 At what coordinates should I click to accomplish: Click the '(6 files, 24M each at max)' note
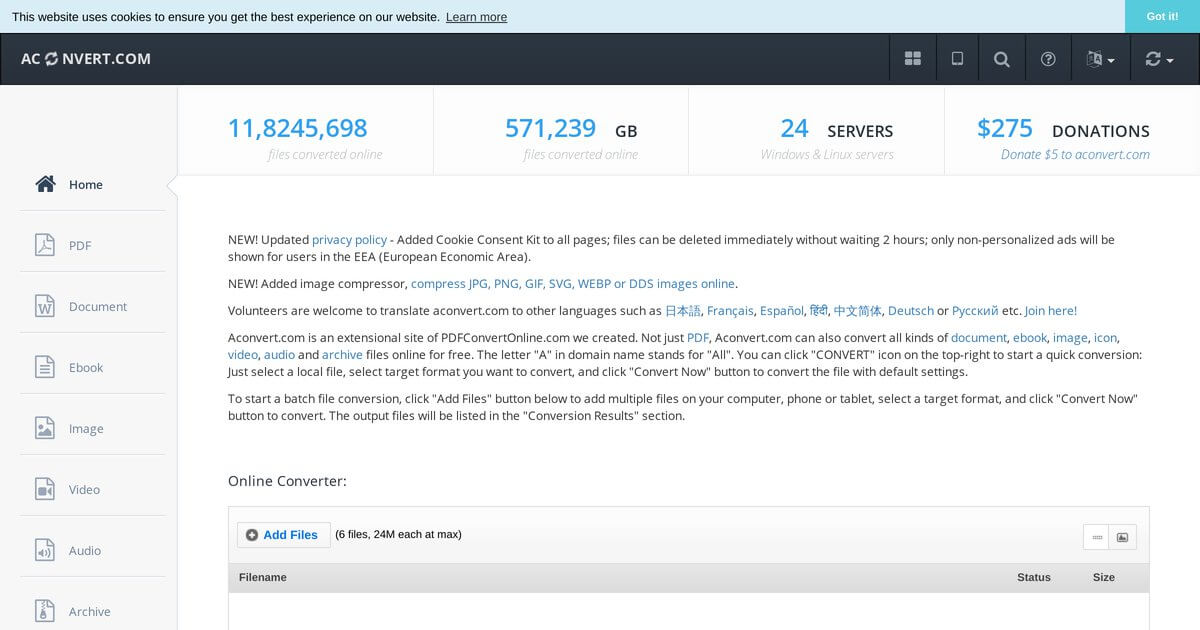point(398,534)
